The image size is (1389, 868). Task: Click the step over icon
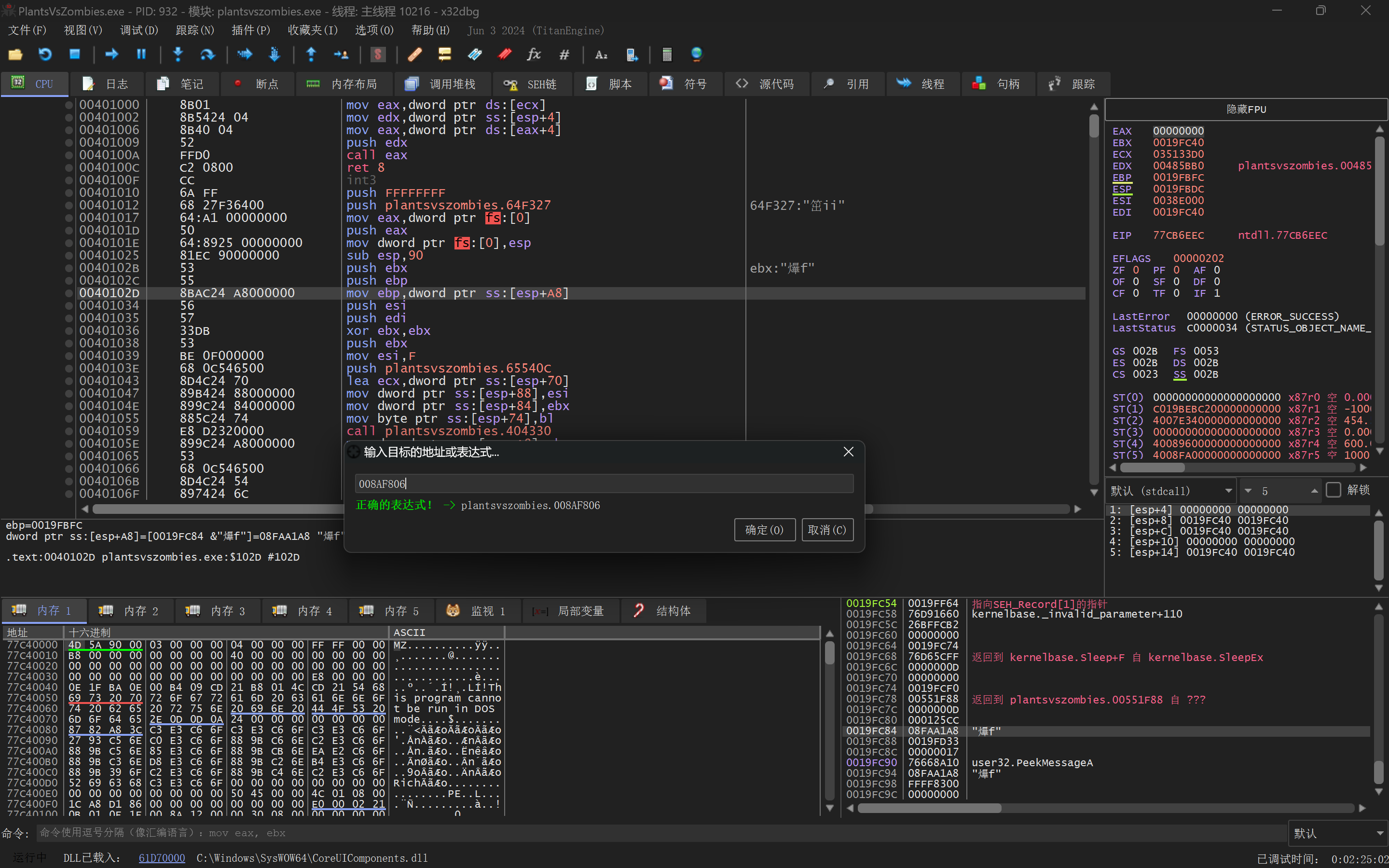coord(207,55)
